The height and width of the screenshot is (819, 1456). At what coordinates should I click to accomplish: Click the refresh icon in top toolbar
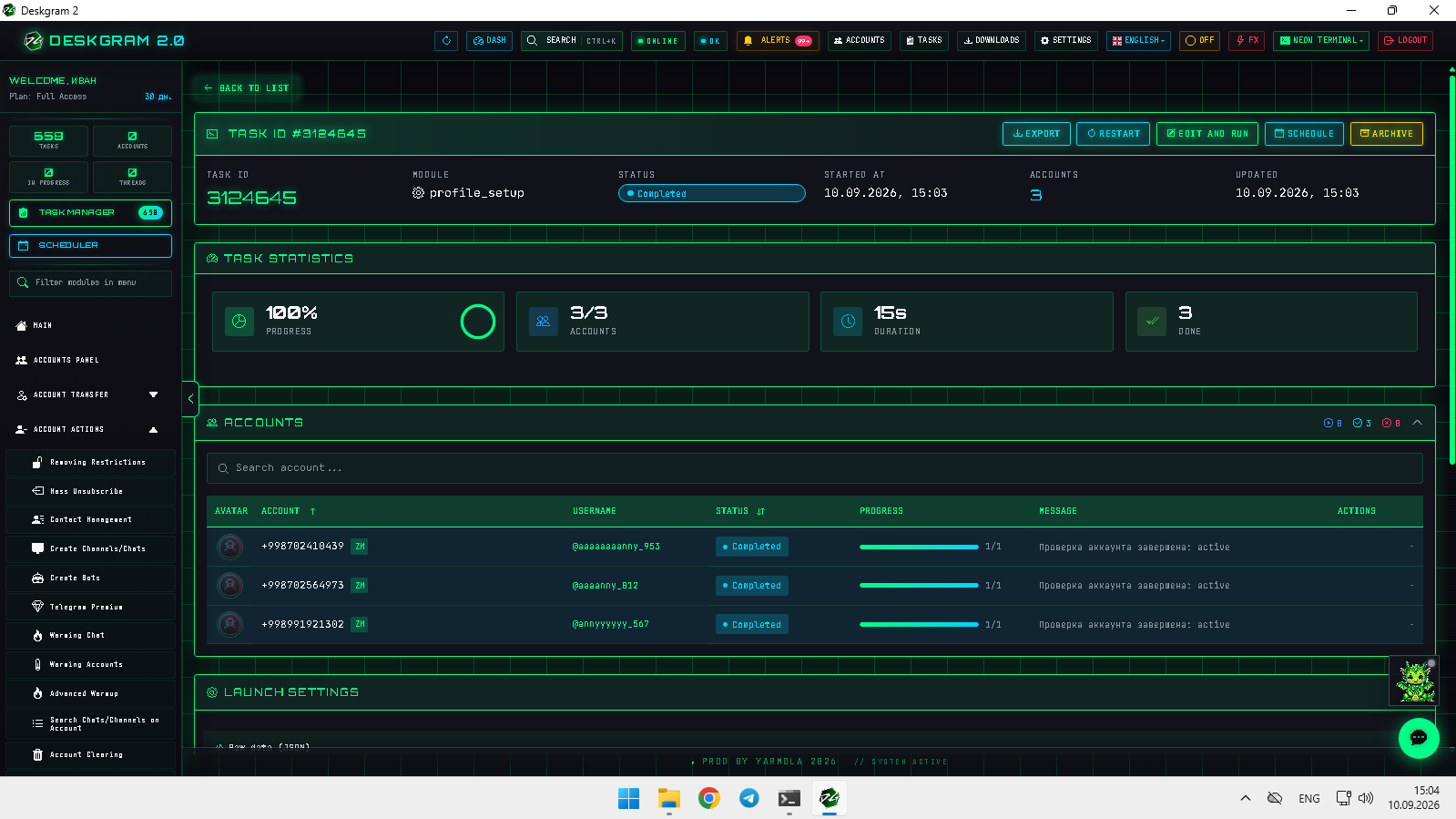(446, 41)
